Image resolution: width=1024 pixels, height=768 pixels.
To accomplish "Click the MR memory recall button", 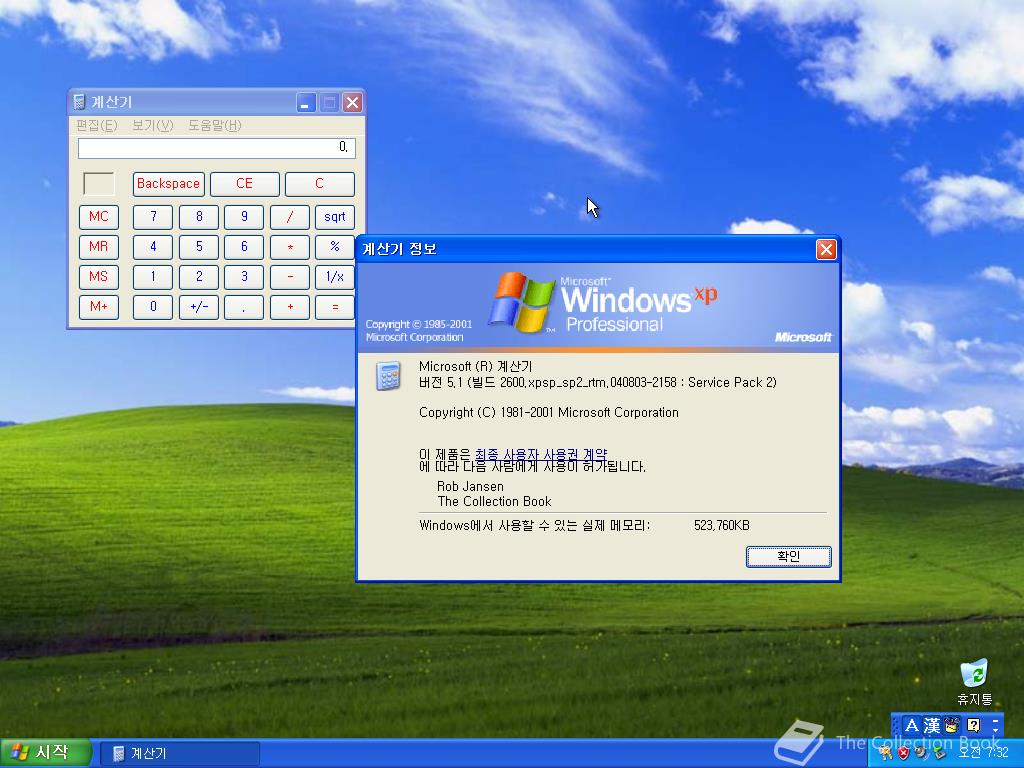I will coord(99,247).
